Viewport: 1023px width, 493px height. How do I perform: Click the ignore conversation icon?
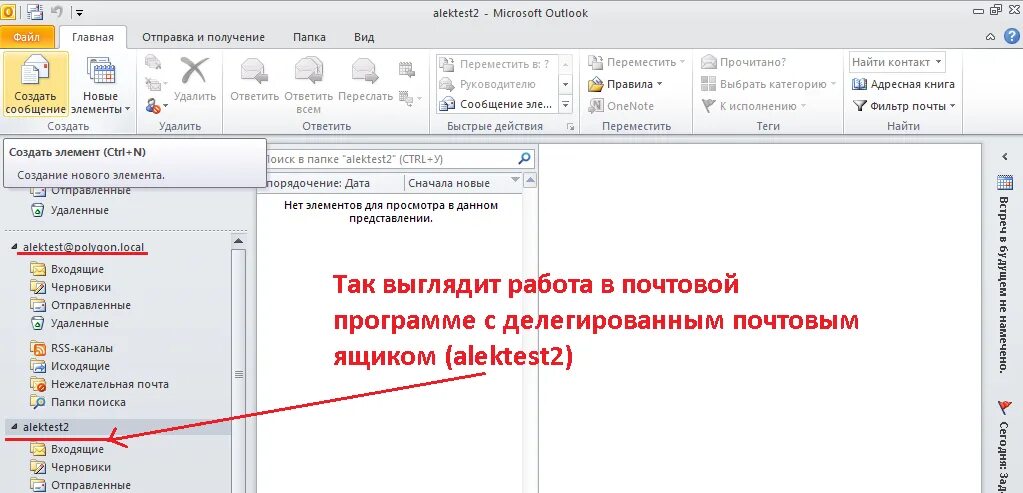coord(153,63)
